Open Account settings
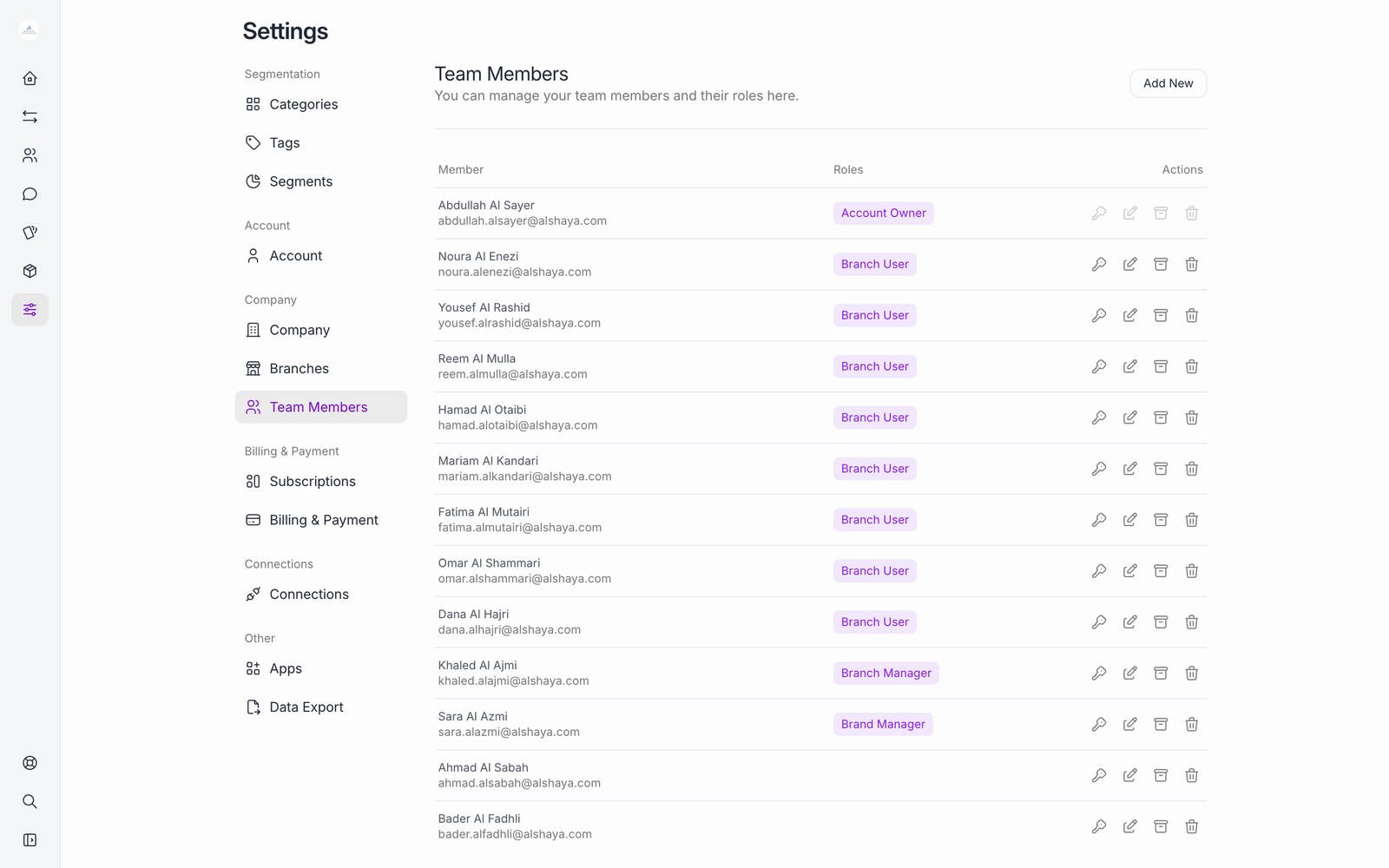1389x868 pixels. [x=321, y=255]
